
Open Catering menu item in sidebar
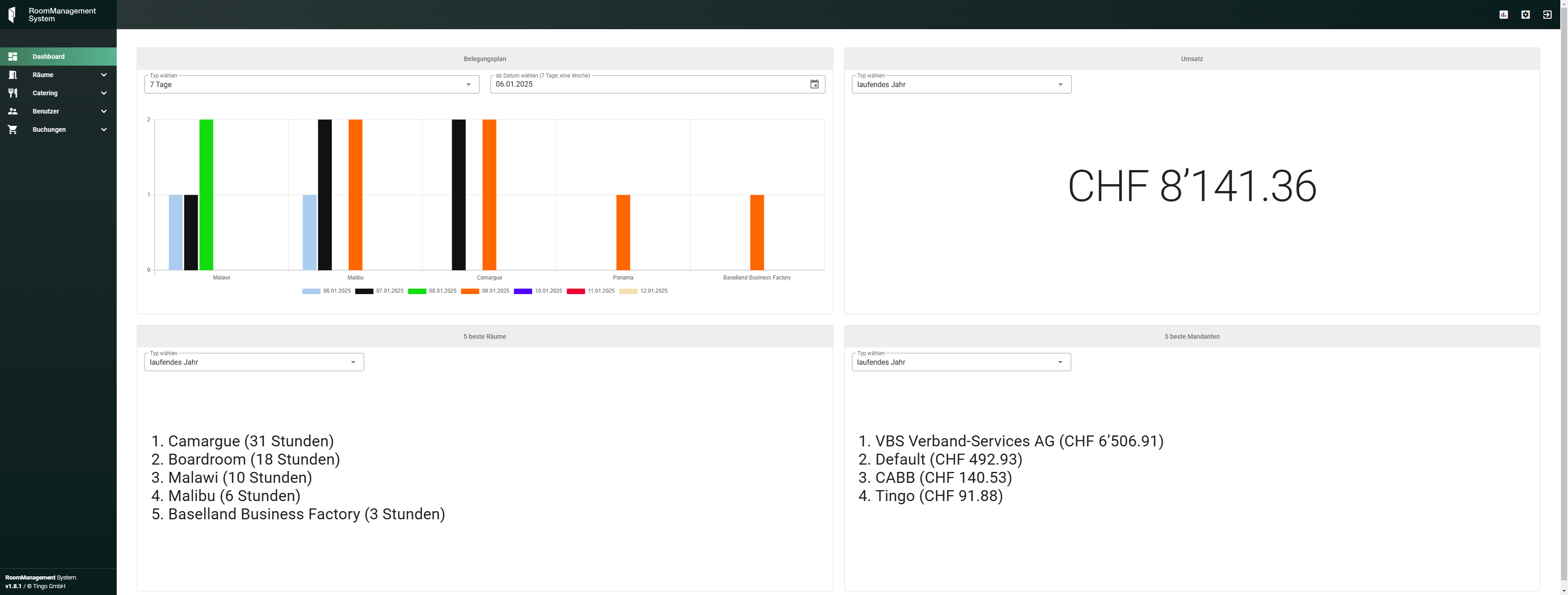pyautogui.click(x=45, y=93)
